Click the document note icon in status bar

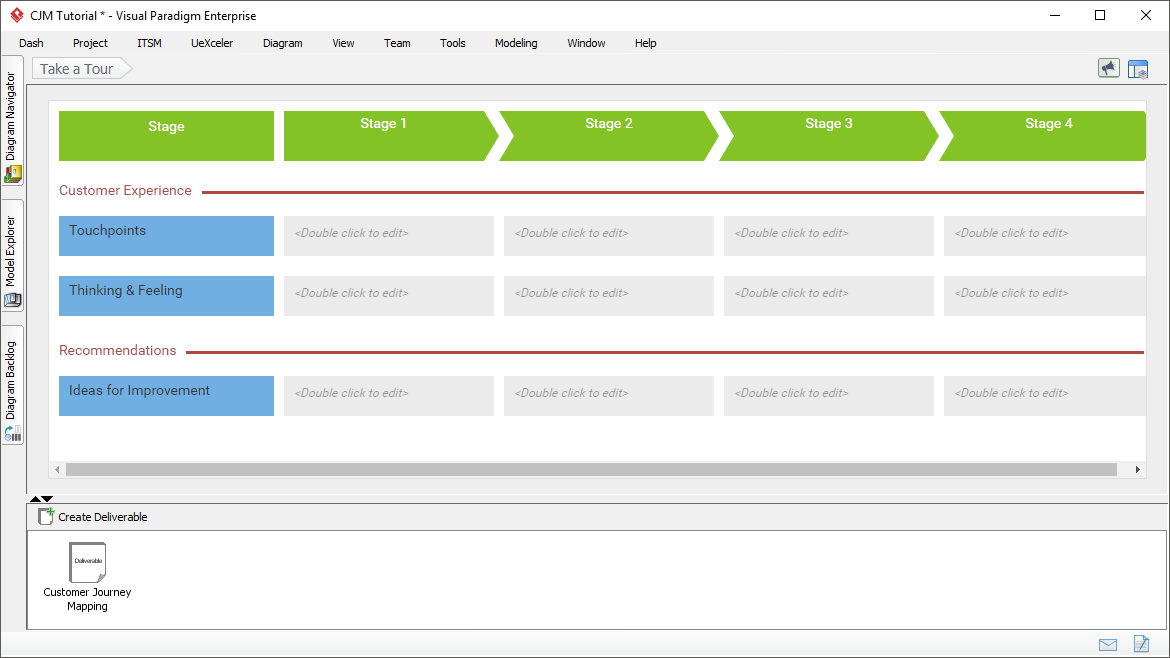tap(1142, 643)
